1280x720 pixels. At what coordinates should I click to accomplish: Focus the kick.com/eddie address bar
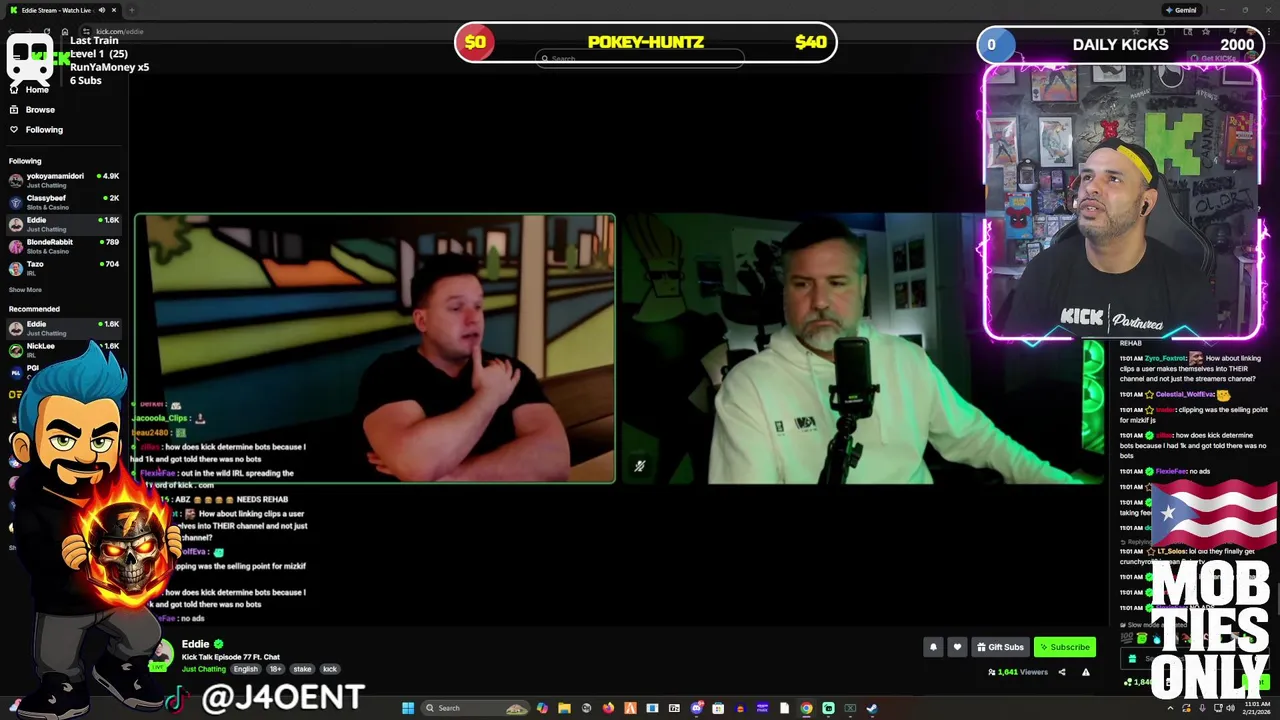[x=120, y=31]
